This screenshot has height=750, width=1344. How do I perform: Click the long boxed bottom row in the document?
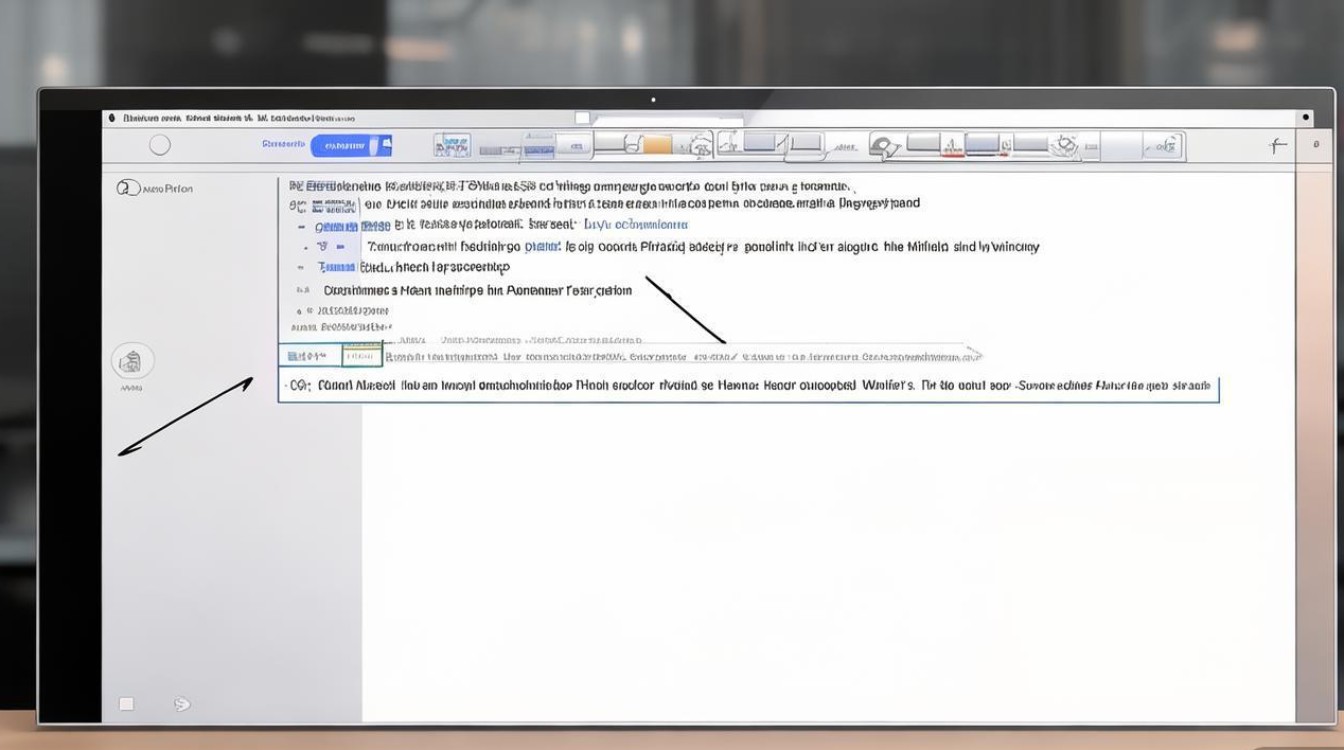[x=748, y=385]
